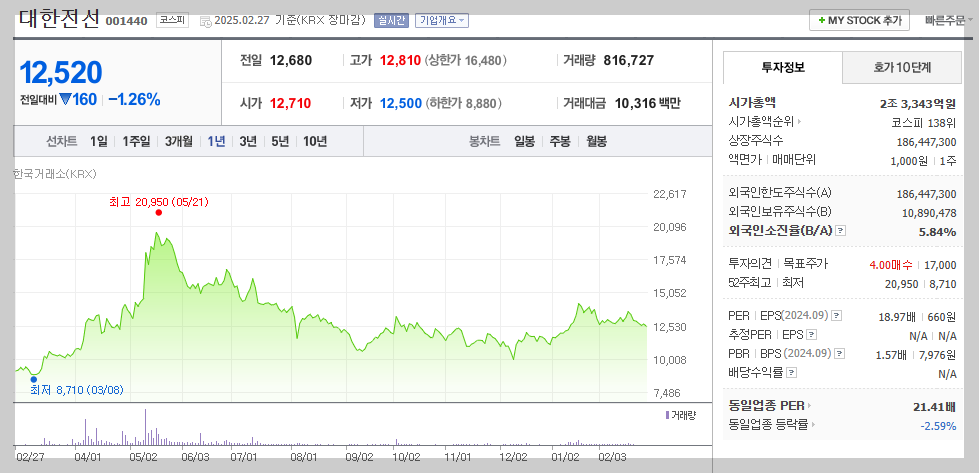Click the 4.00매수 investment opinion
Screen dimensions: 979x473
pyautogui.click(x=890, y=265)
